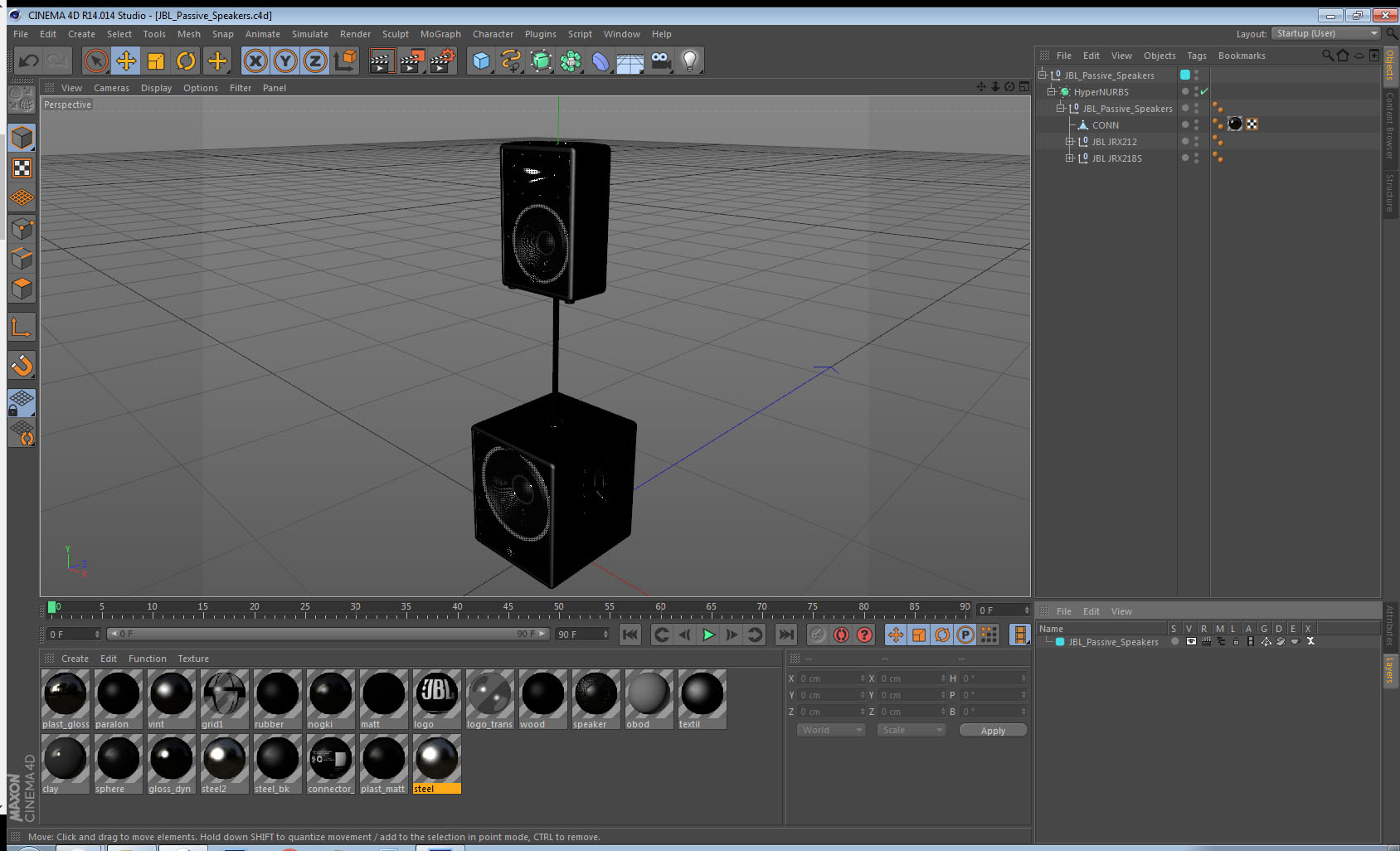Image resolution: width=1400 pixels, height=851 pixels.
Task: Open Object Manager Tags menu
Action: (x=1196, y=56)
